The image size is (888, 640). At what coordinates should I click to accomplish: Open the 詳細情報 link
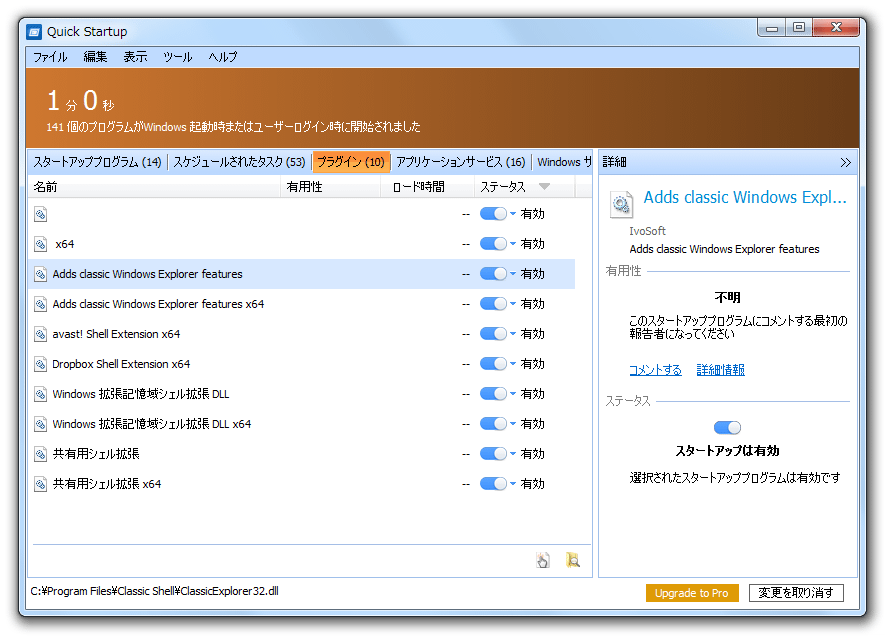[720, 370]
